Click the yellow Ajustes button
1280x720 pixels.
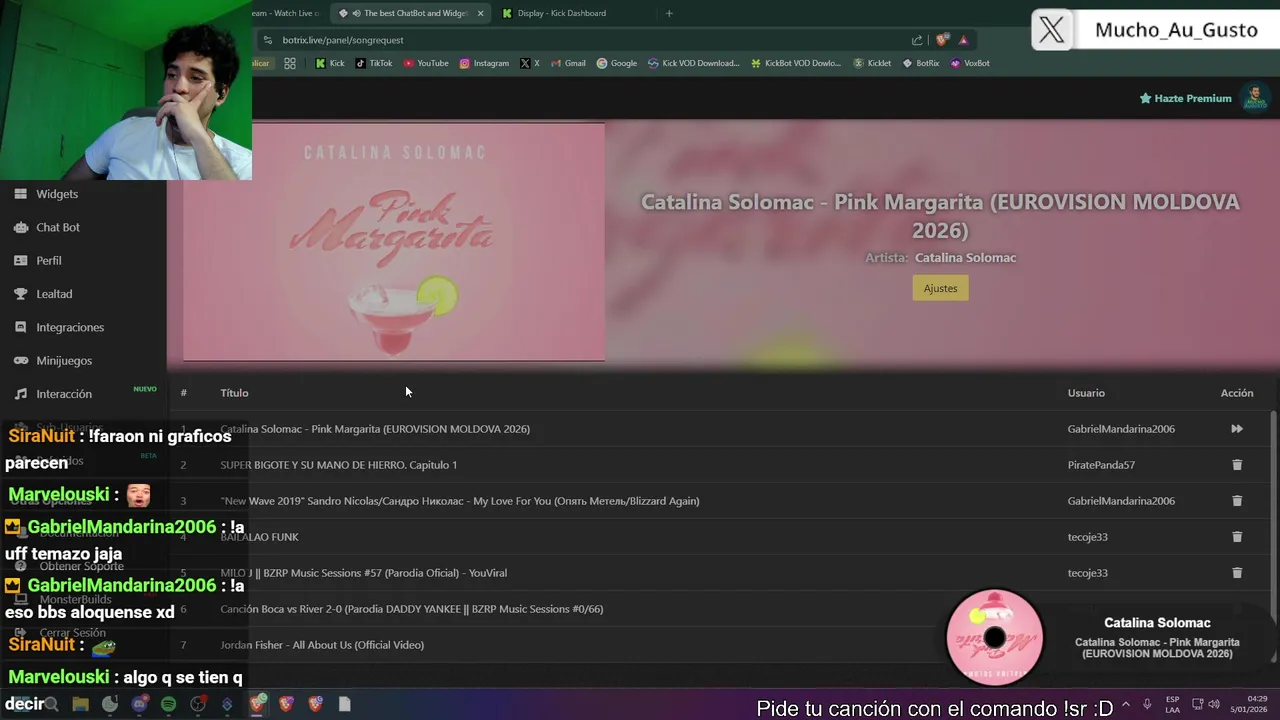pos(940,288)
